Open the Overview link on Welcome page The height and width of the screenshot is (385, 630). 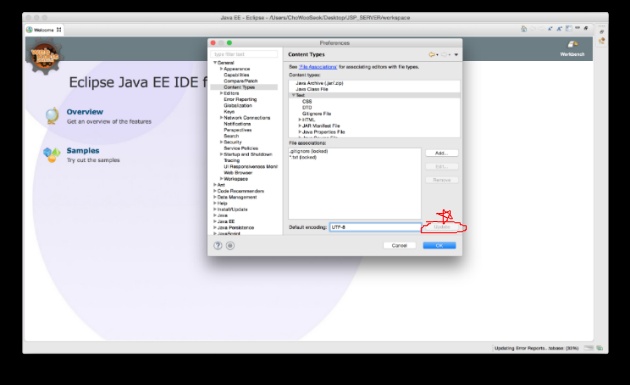[x=85, y=112]
